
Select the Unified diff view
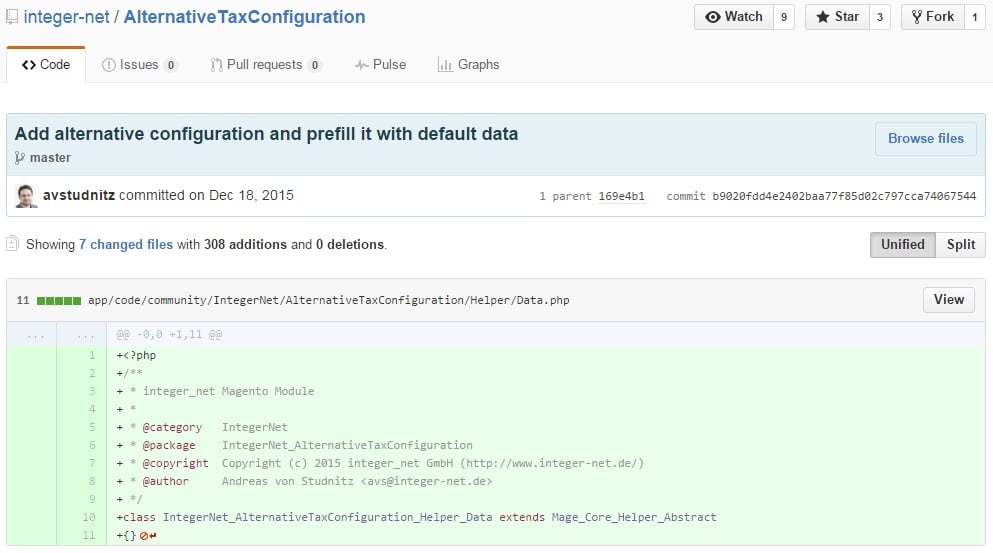(902, 245)
